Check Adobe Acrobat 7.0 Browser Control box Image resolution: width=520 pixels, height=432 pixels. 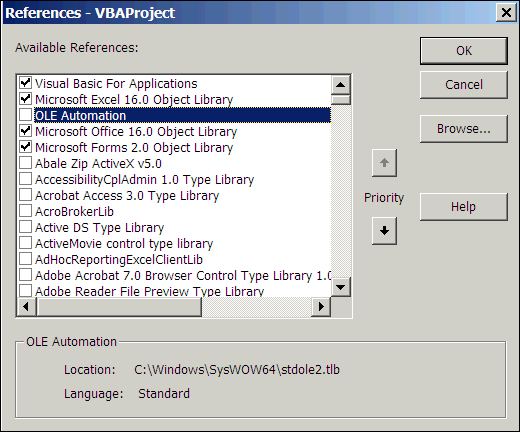pyautogui.click(x=26, y=275)
